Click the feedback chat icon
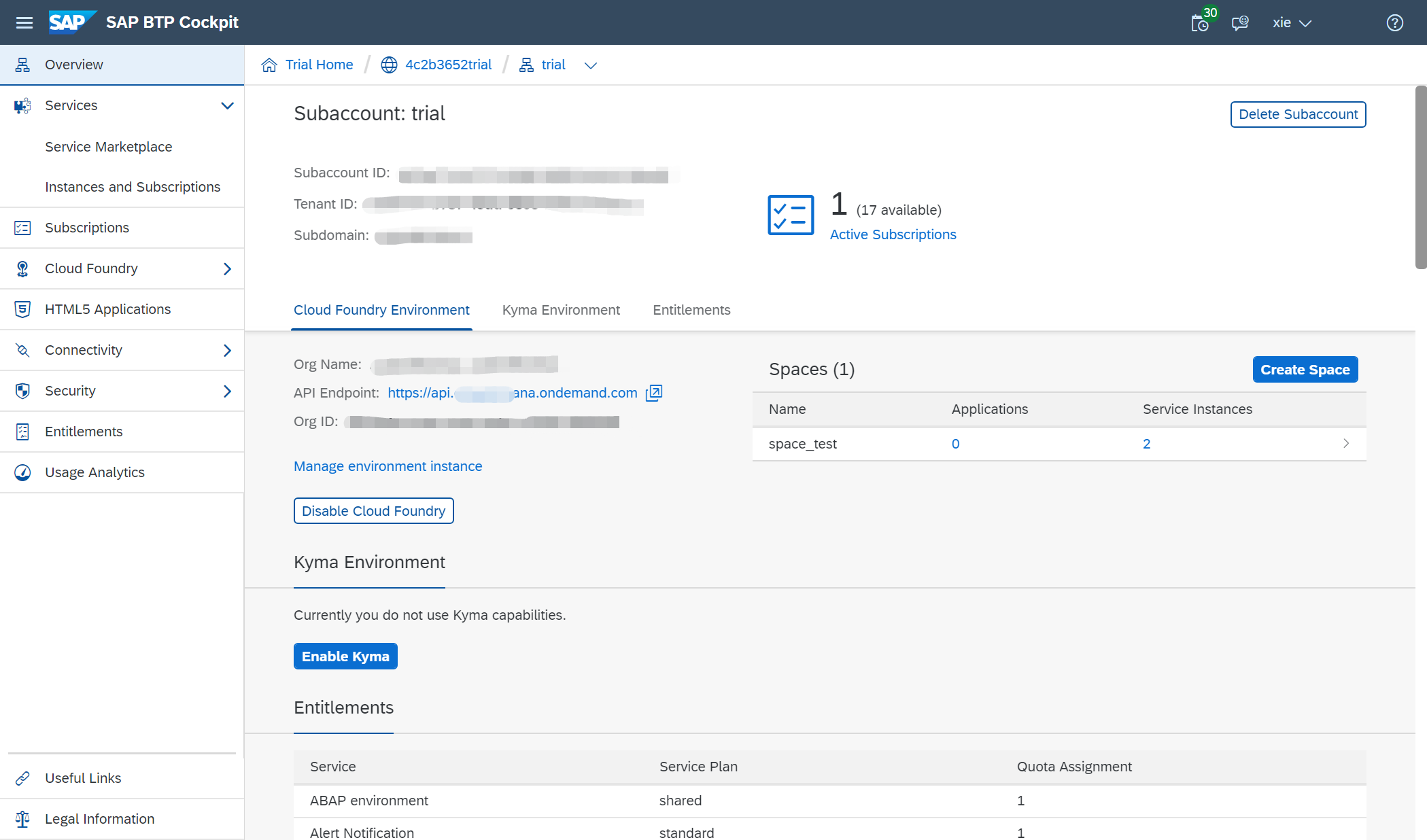Screen dimensions: 1427x840 (1240, 23)
